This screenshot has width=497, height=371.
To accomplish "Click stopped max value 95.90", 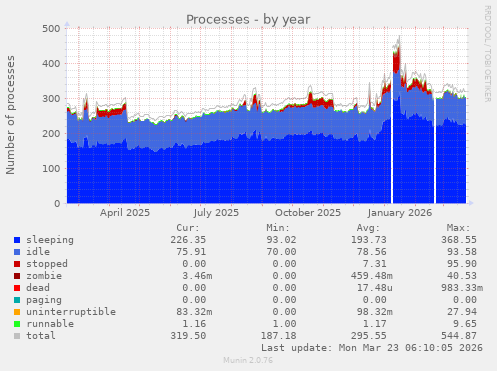I will [x=462, y=264].
